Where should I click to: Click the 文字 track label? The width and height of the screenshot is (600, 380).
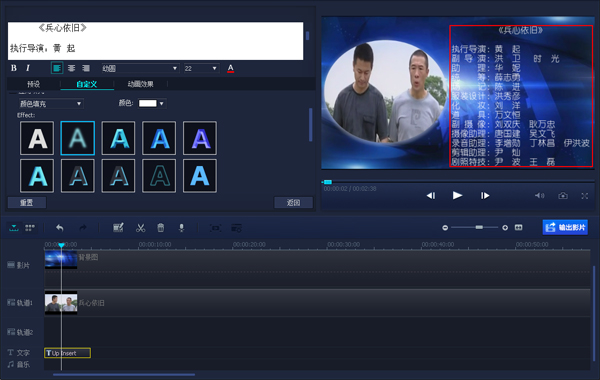tap(18, 352)
